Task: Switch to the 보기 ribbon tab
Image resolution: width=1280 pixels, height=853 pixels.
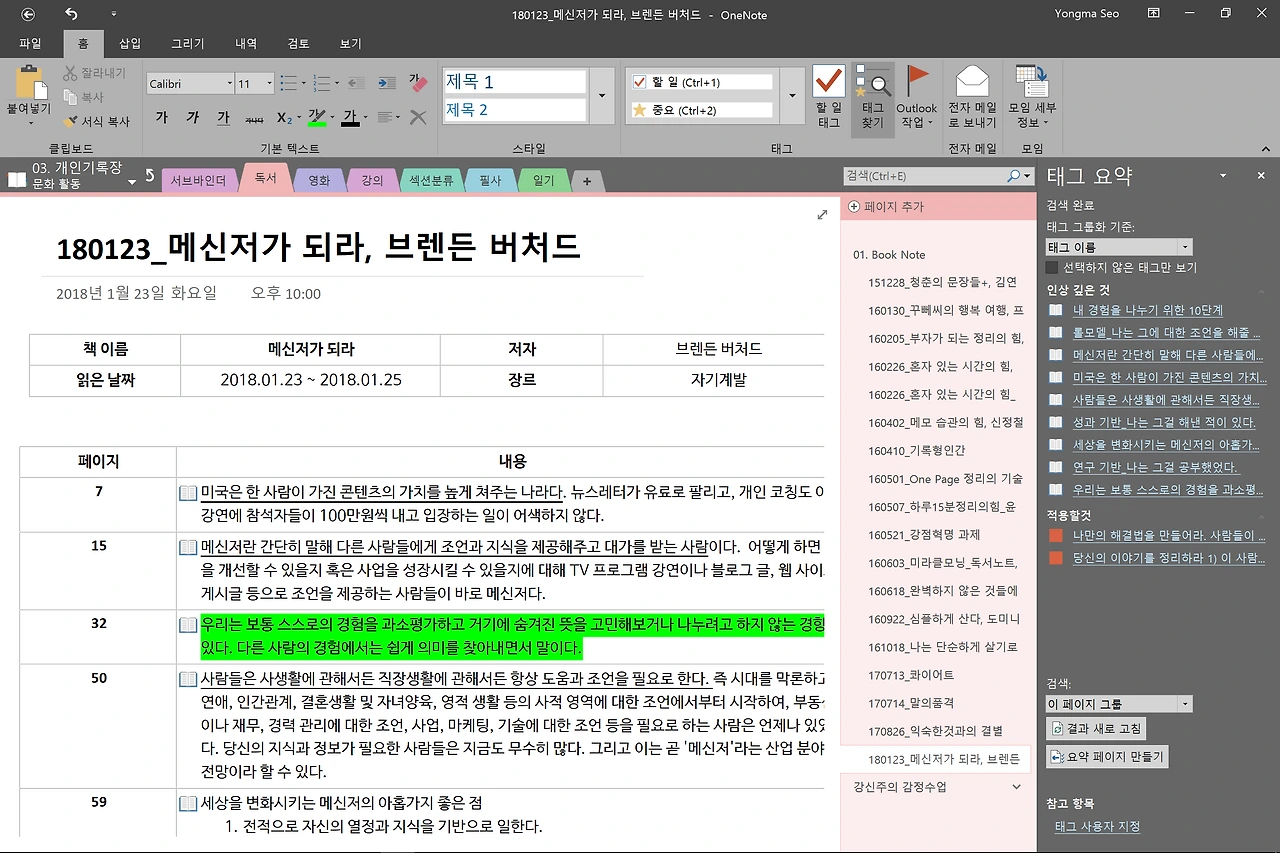Action: pyautogui.click(x=350, y=44)
